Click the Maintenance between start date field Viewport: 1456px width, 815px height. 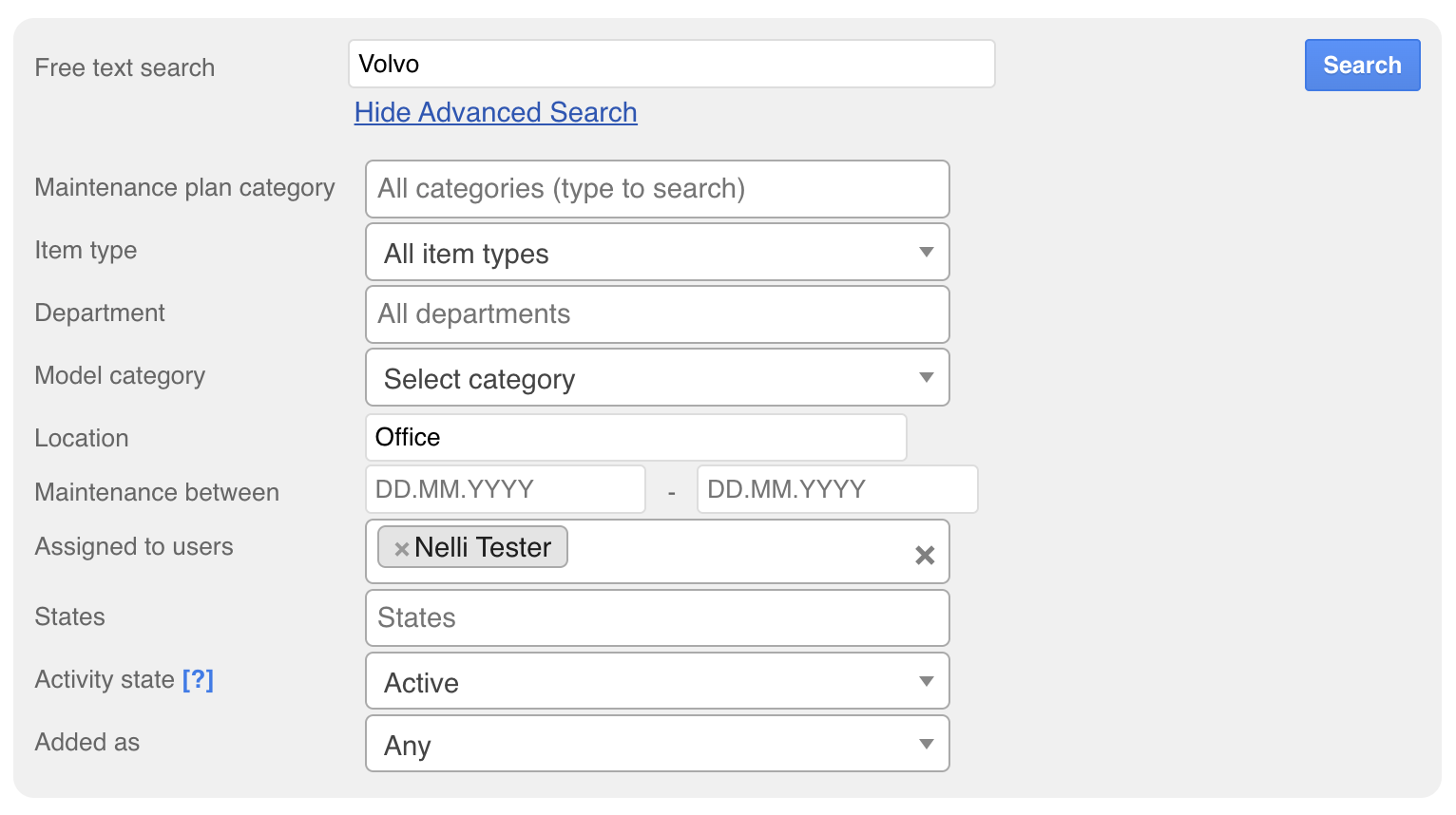click(505, 490)
